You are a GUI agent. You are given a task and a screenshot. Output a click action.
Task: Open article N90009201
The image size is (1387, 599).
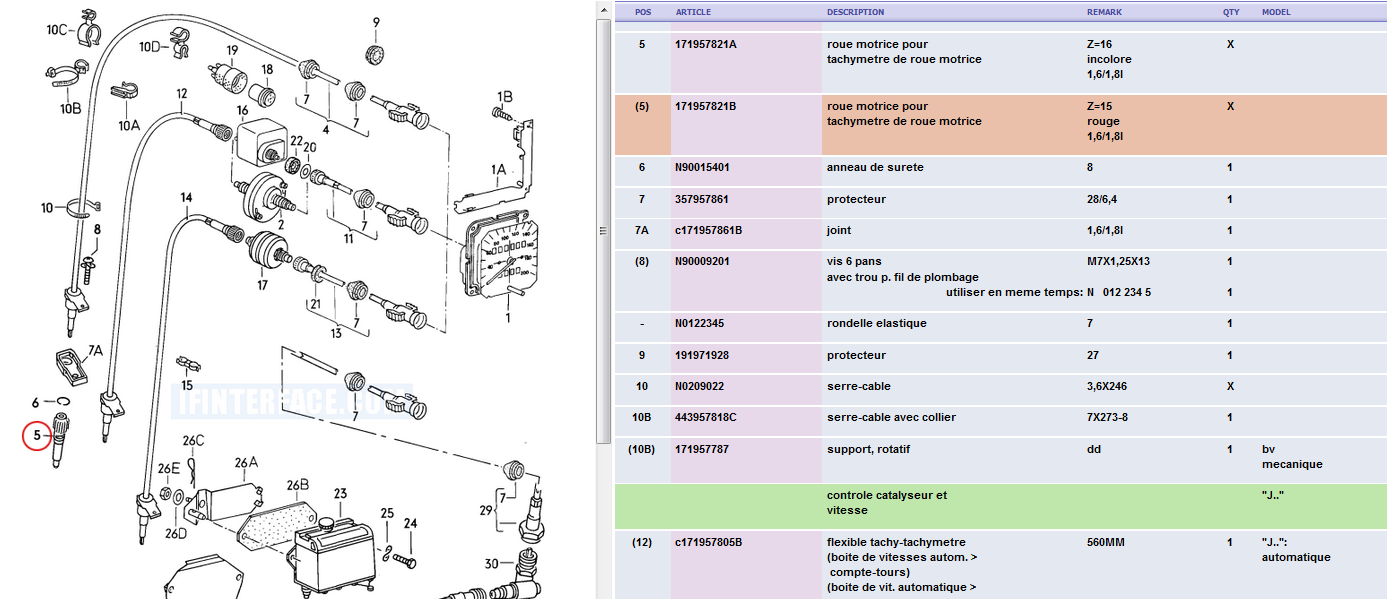click(x=701, y=262)
